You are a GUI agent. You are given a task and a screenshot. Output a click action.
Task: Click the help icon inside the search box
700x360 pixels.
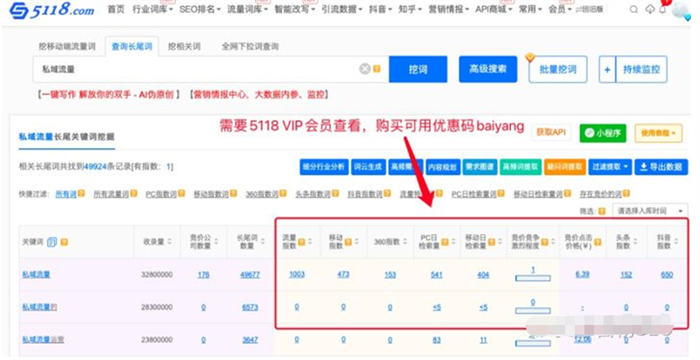pyautogui.click(x=377, y=69)
